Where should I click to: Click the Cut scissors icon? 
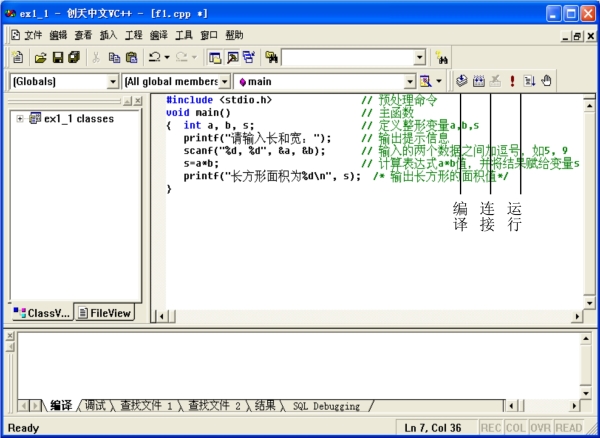pyautogui.click(x=96, y=58)
